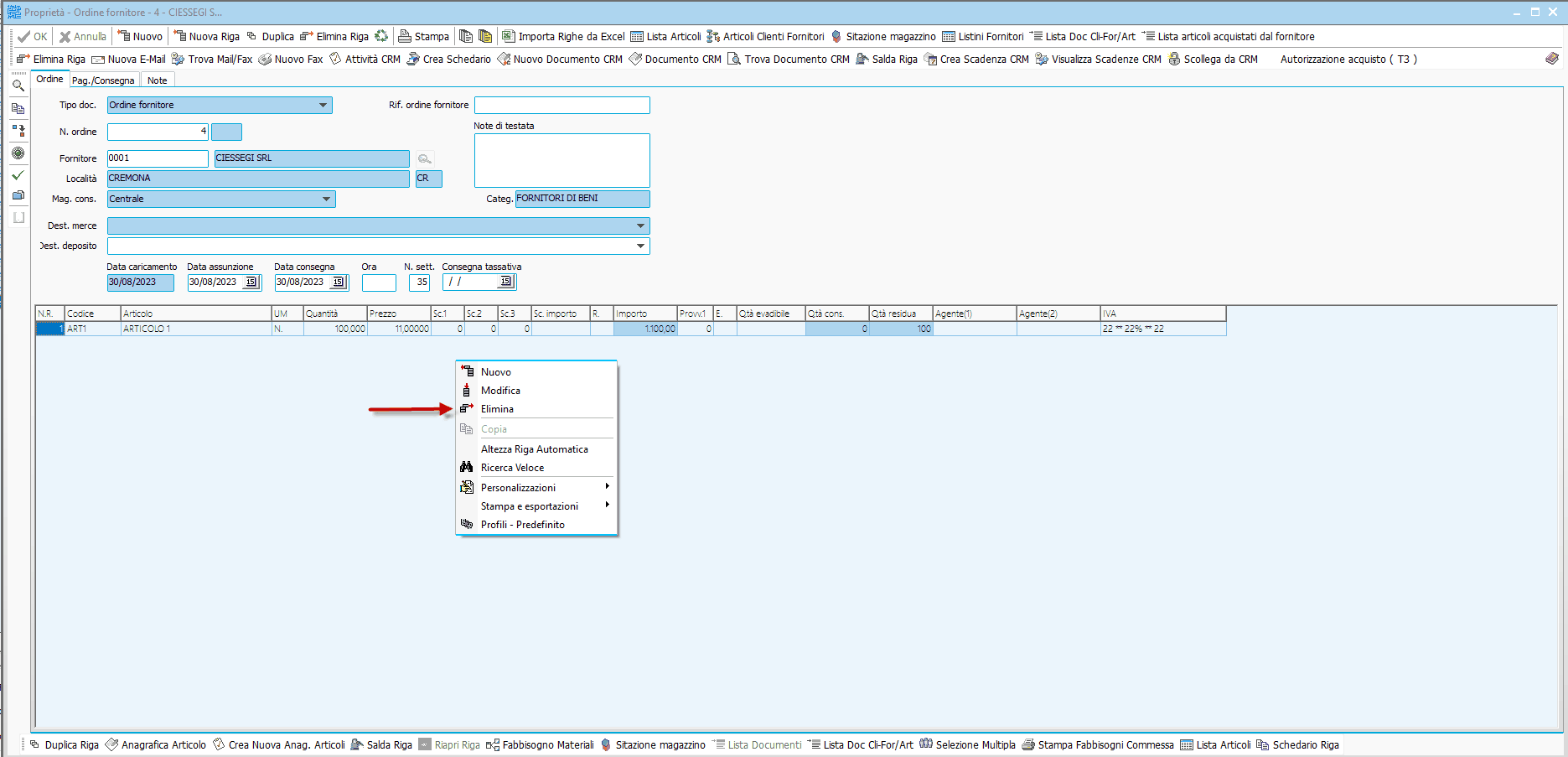Open Lista articoli acquistati dal fornitore
This screenshot has height=757, width=1568.
click(x=1229, y=37)
